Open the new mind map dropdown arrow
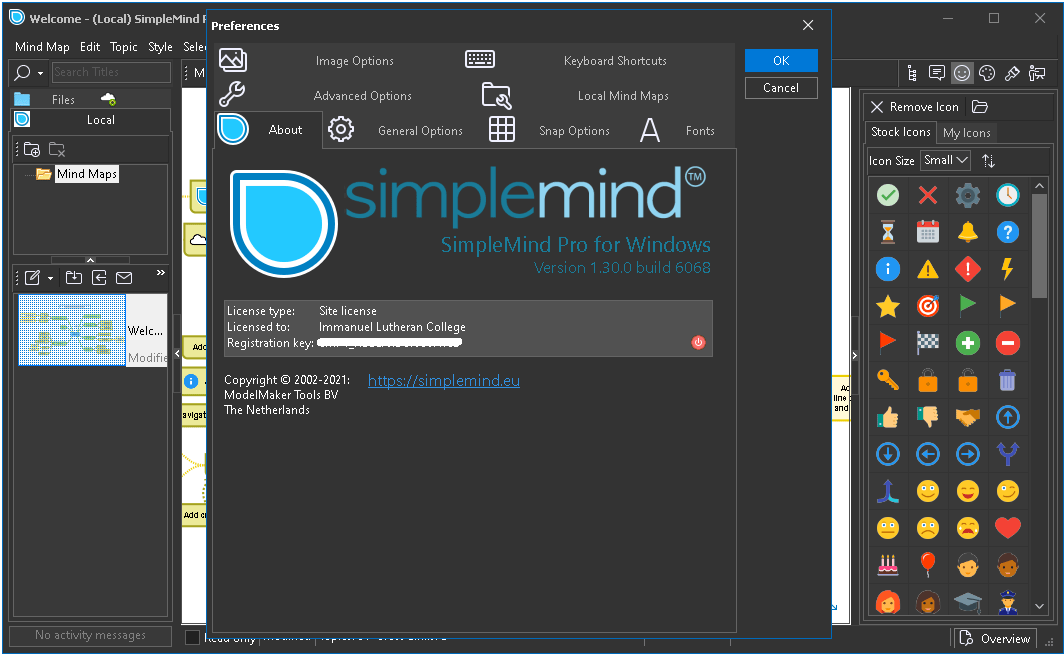The height and width of the screenshot is (656, 1064). click(50, 278)
